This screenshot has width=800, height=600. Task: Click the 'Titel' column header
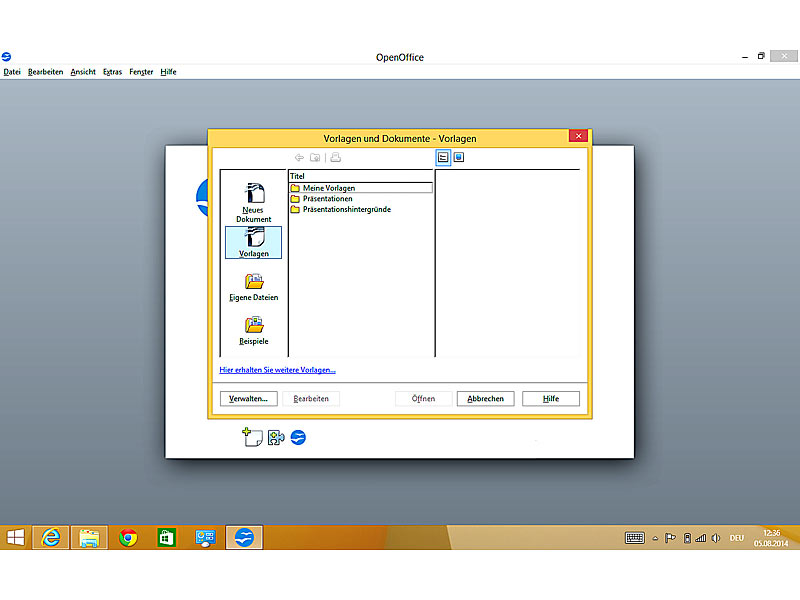[x=361, y=176]
